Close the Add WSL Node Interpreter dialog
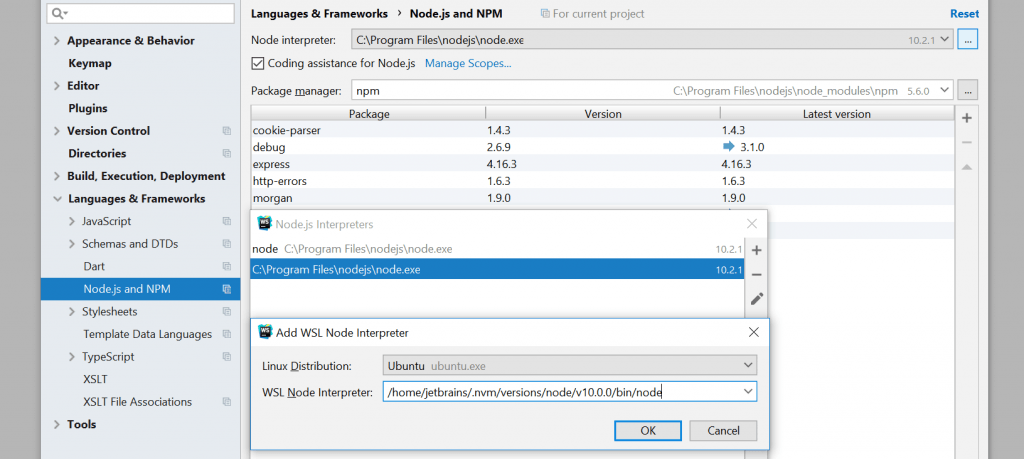 [x=753, y=332]
